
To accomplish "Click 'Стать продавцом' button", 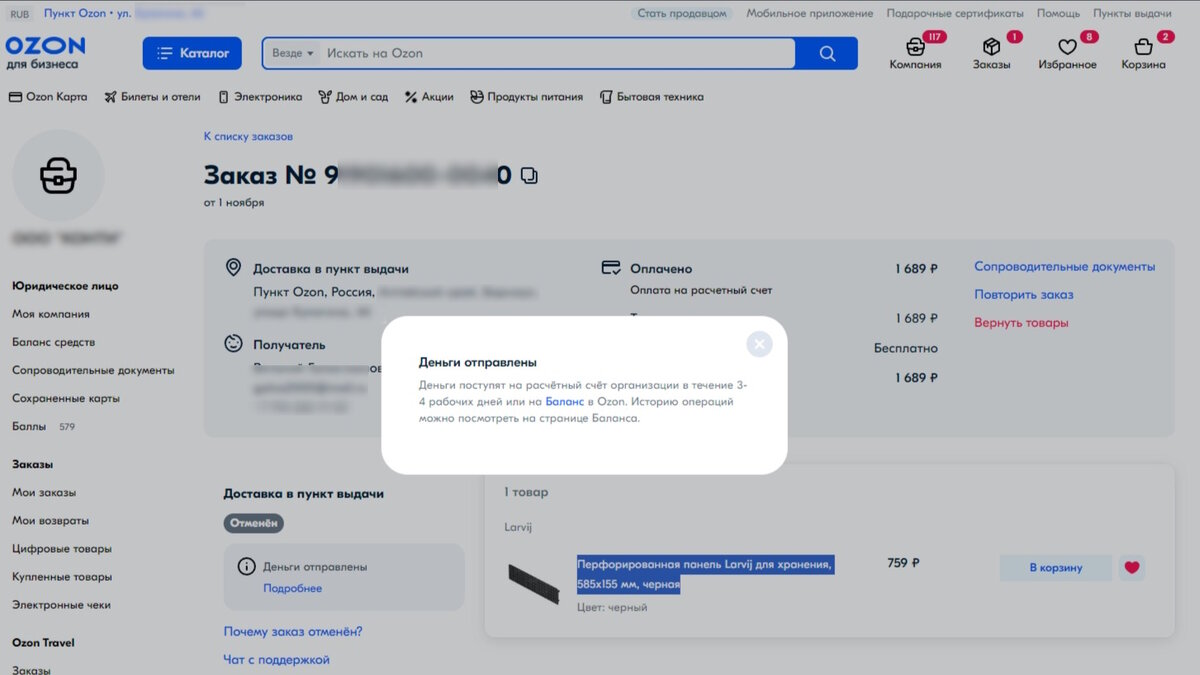I will pyautogui.click(x=682, y=14).
